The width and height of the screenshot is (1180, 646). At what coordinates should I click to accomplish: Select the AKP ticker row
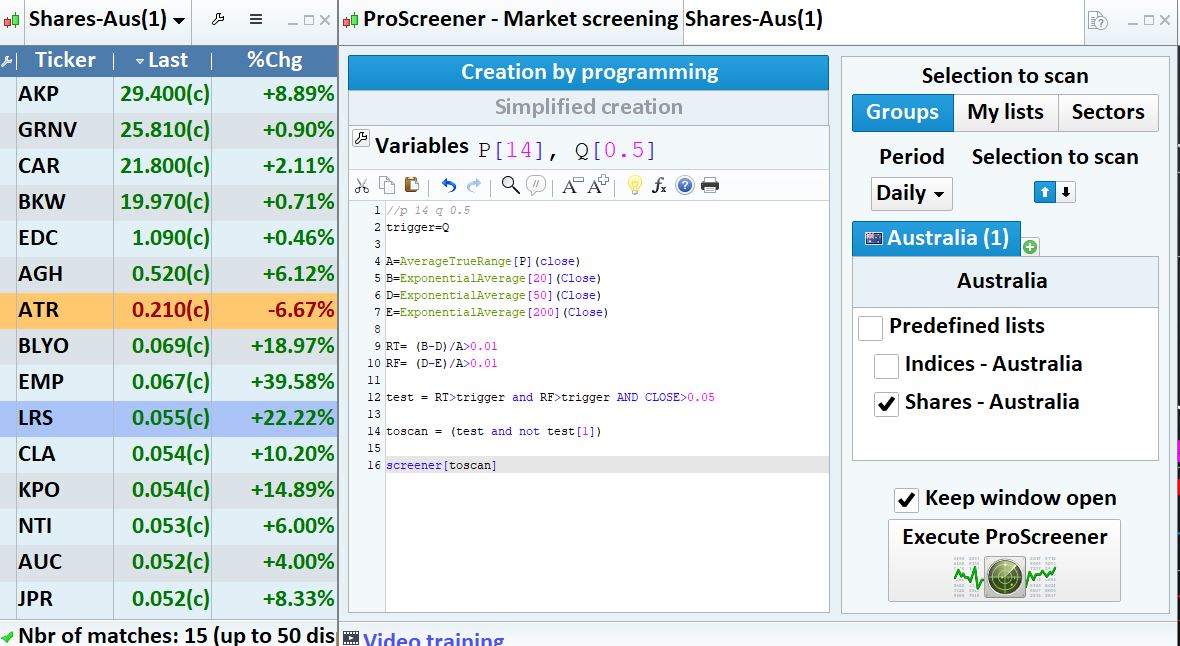click(x=169, y=93)
